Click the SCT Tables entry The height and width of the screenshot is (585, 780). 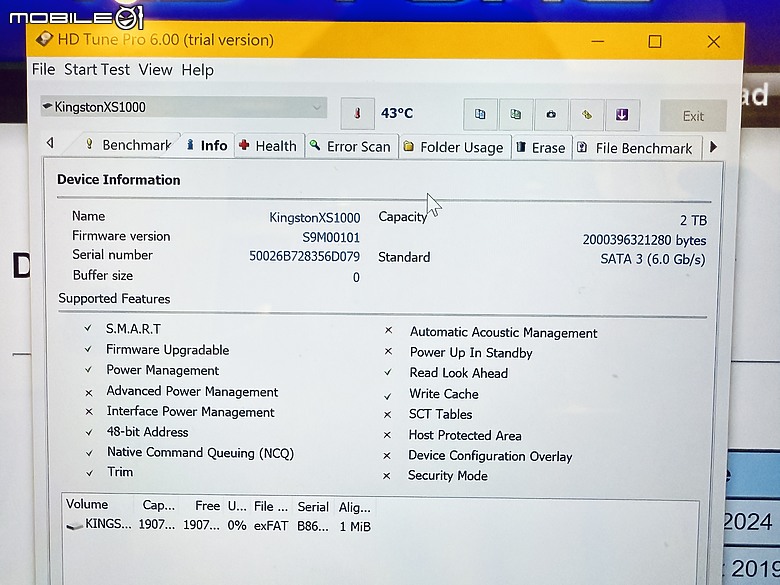441,414
